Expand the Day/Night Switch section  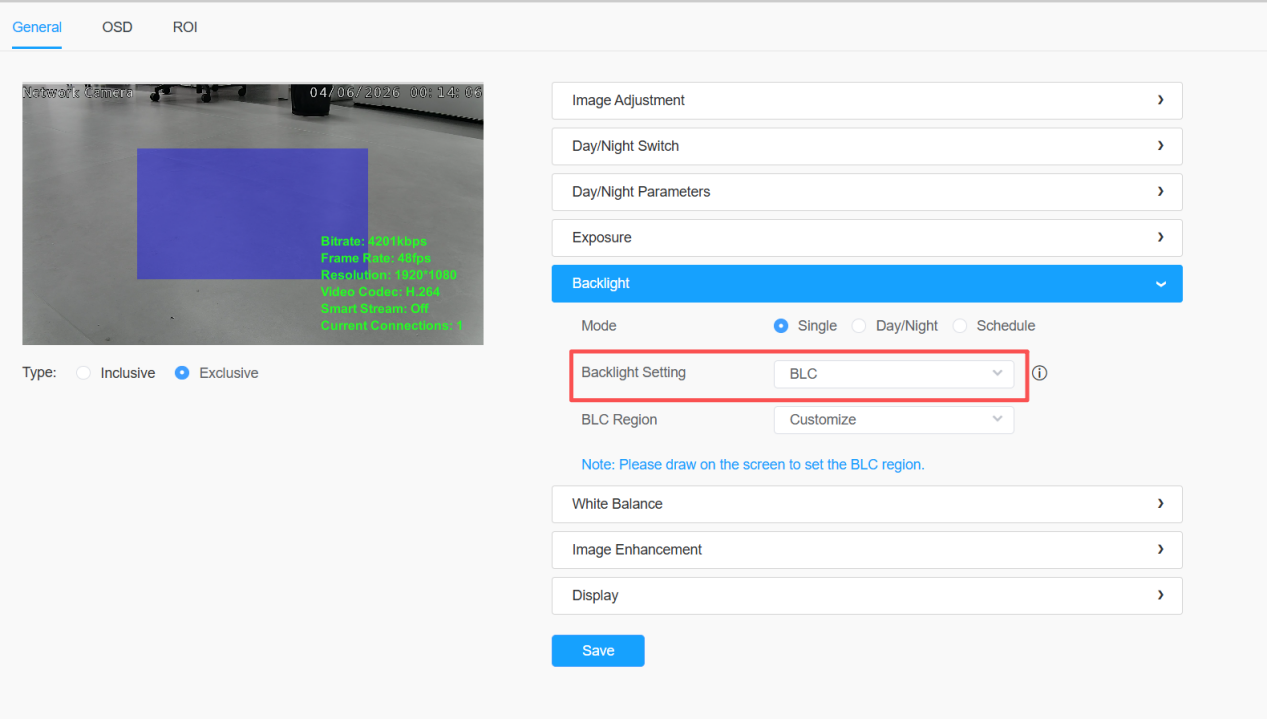pos(867,146)
